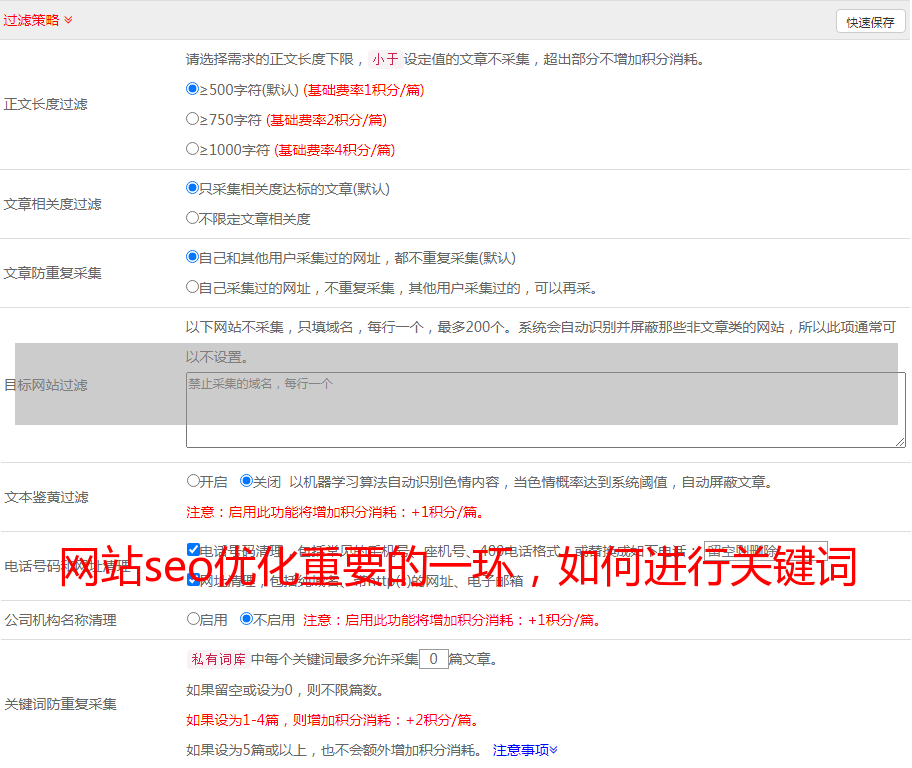
Task: Click the 文章相关度过滤 row label
Action: pos(53,204)
